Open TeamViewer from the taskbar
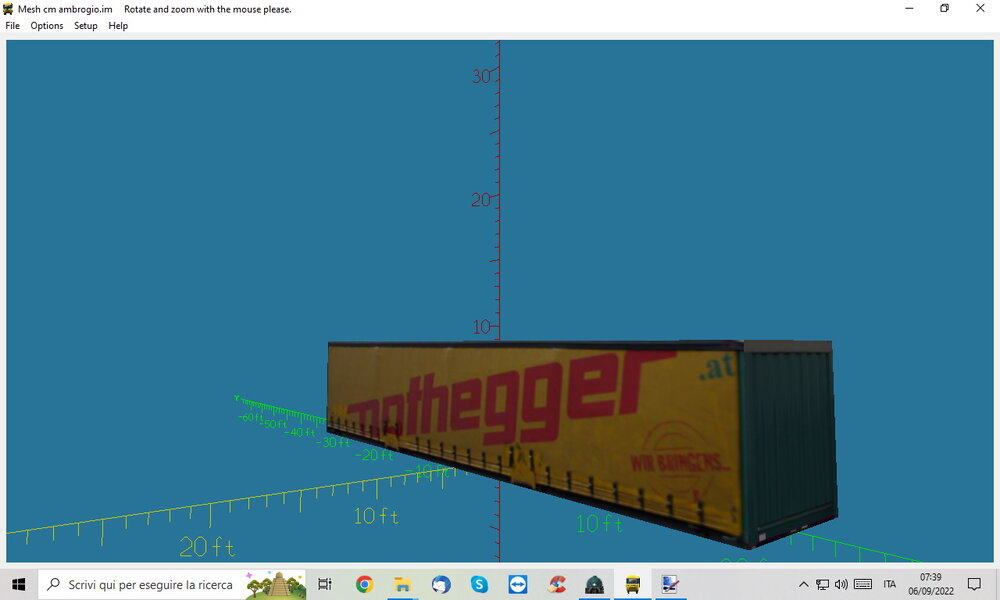 pyautogui.click(x=517, y=584)
